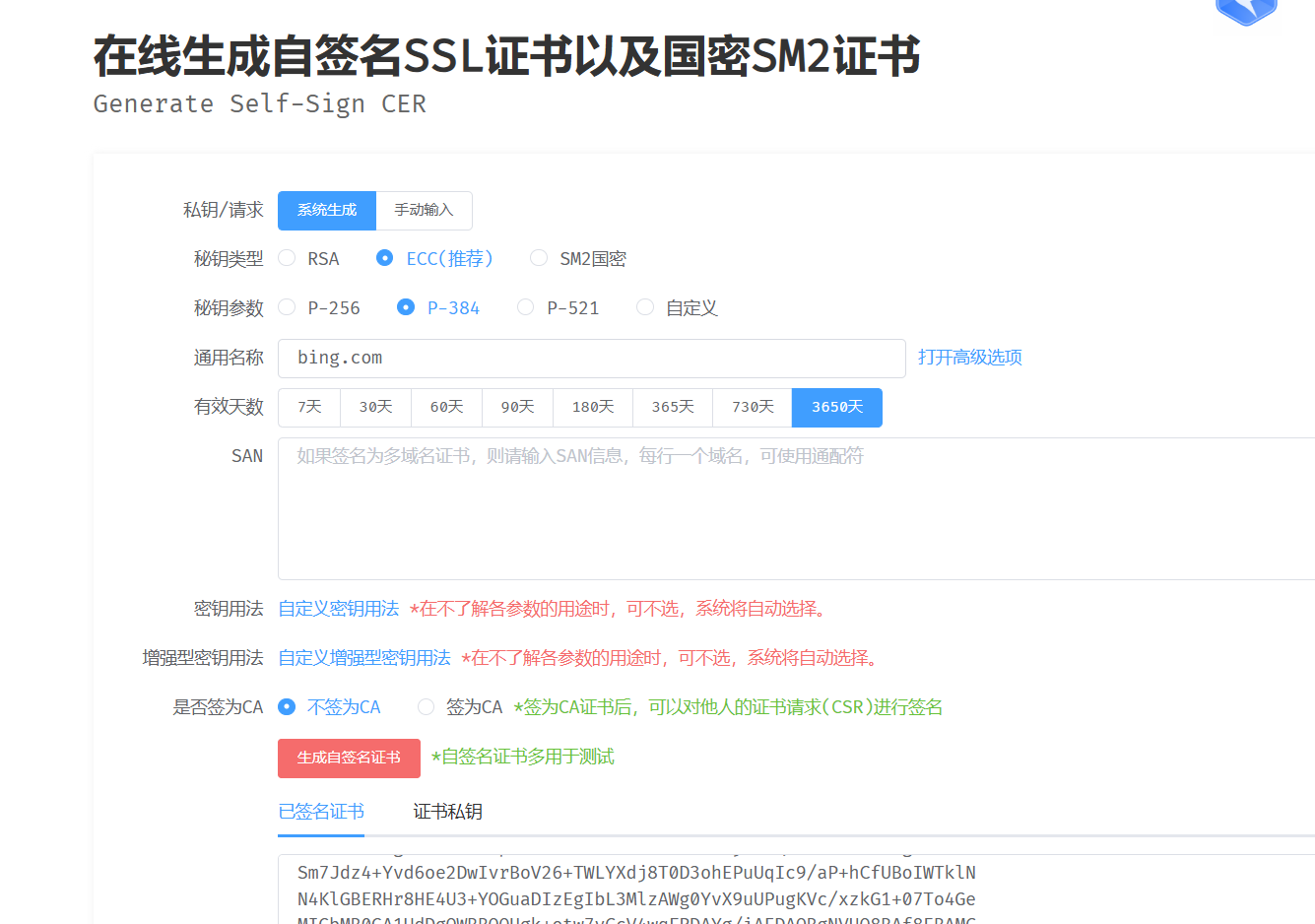The height and width of the screenshot is (924, 1315).
Task: Choose 自定义 key parameter option
Action: (678, 307)
